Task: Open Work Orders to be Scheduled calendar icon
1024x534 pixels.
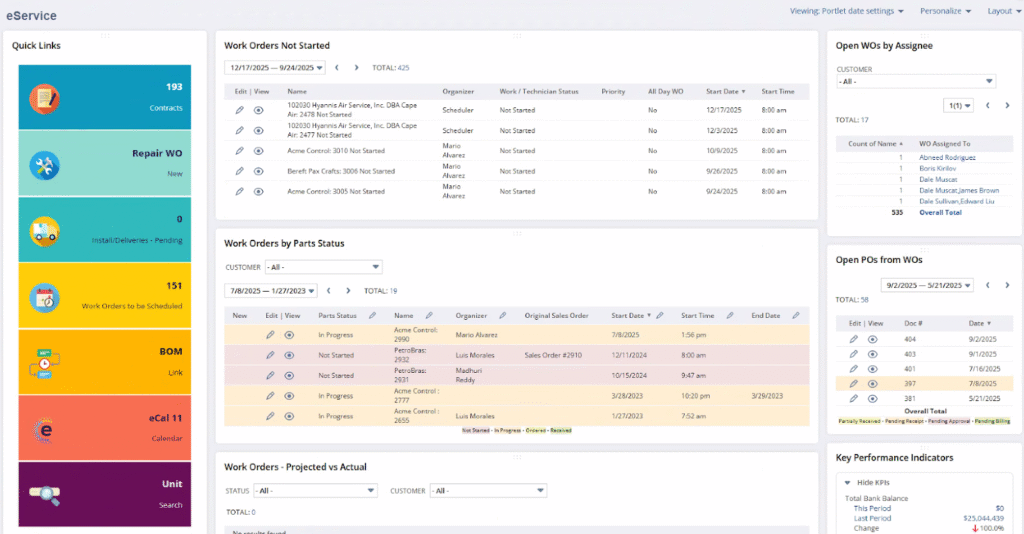Action: coord(45,297)
